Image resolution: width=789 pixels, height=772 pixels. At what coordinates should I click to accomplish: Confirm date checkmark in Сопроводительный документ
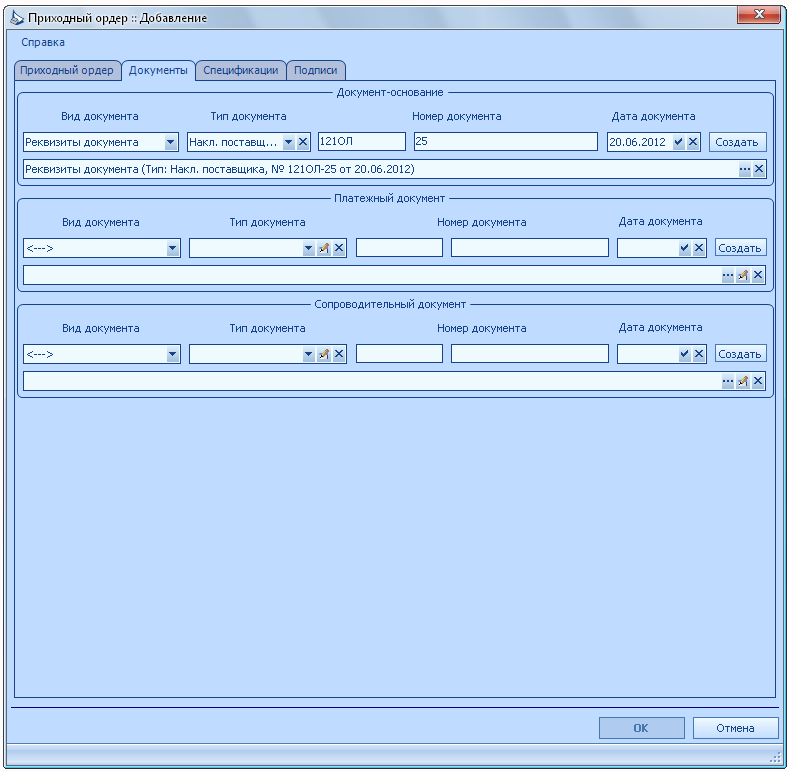684,354
